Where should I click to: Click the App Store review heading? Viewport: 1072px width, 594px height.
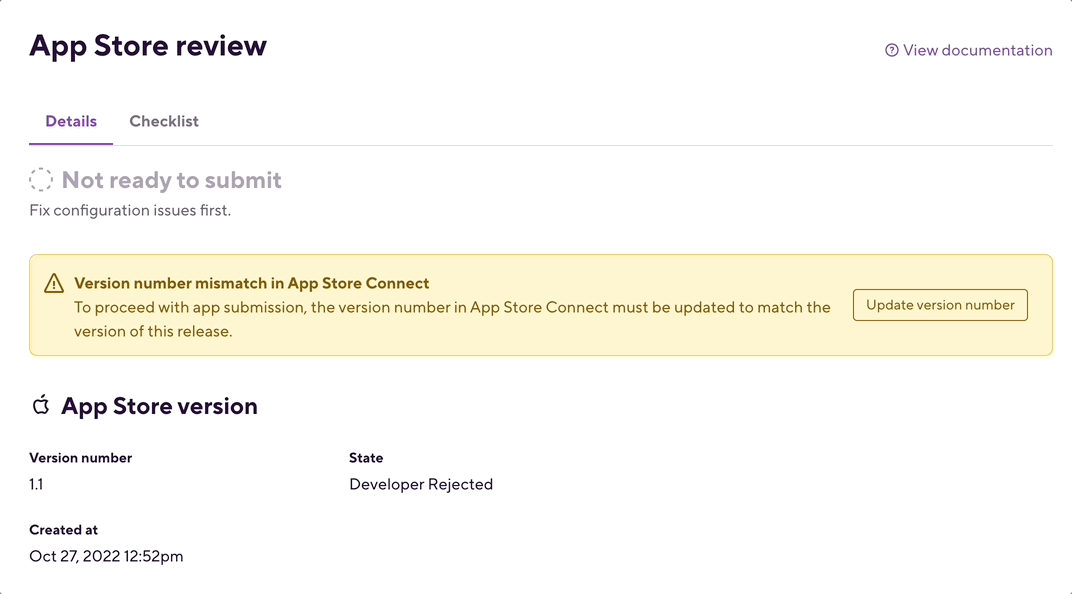tap(148, 46)
